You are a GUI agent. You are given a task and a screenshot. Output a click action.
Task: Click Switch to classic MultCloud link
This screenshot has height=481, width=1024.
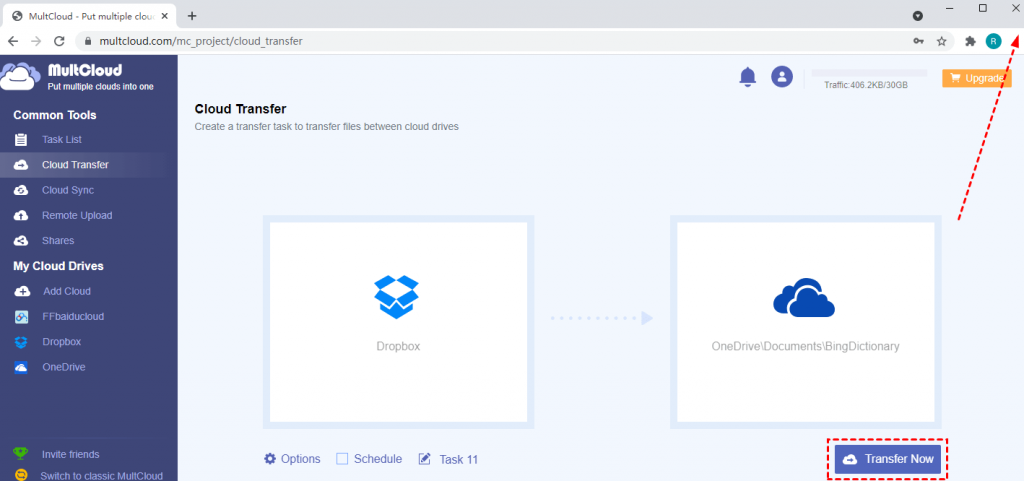tap(101, 476)
